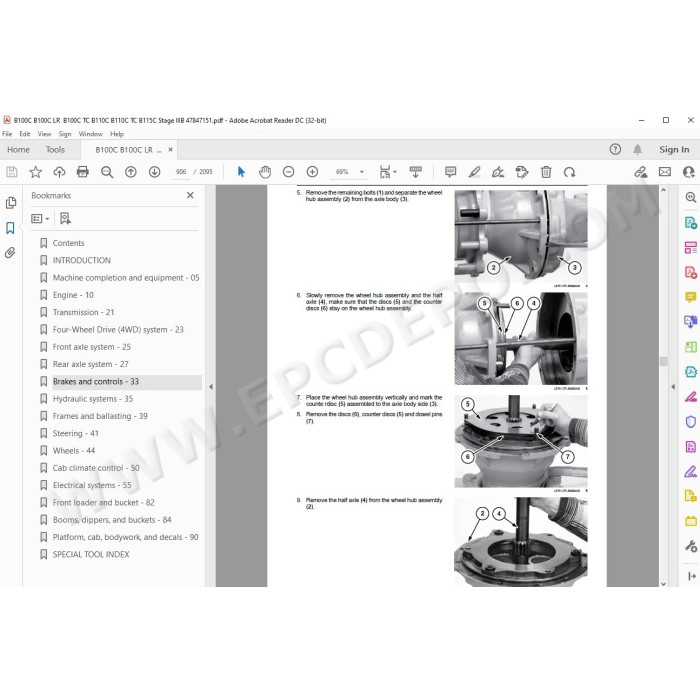Activate the Hand pan tool
700x700 pixels.
[x=265, y=172]
